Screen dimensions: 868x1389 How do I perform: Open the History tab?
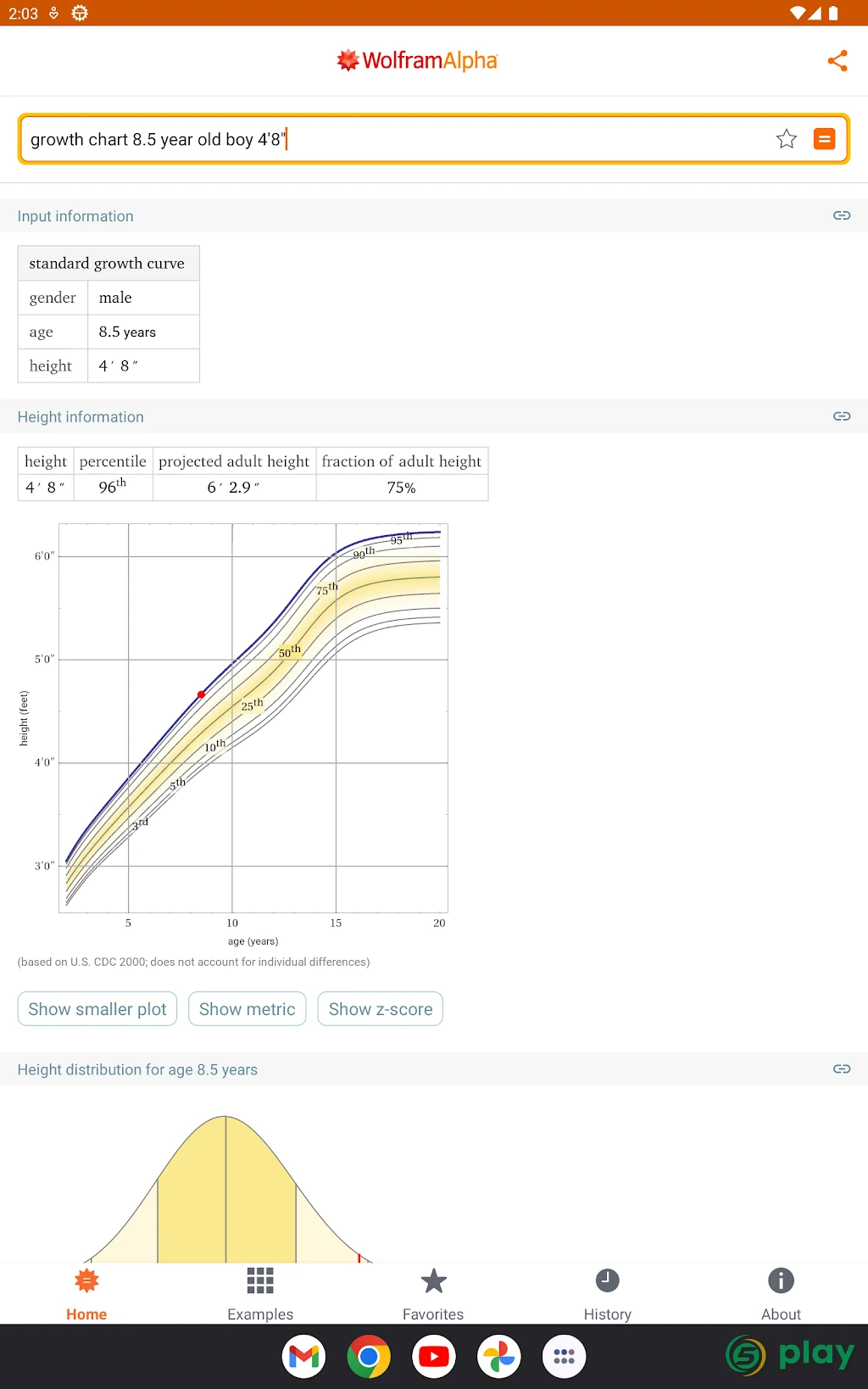coord(608,1294)
